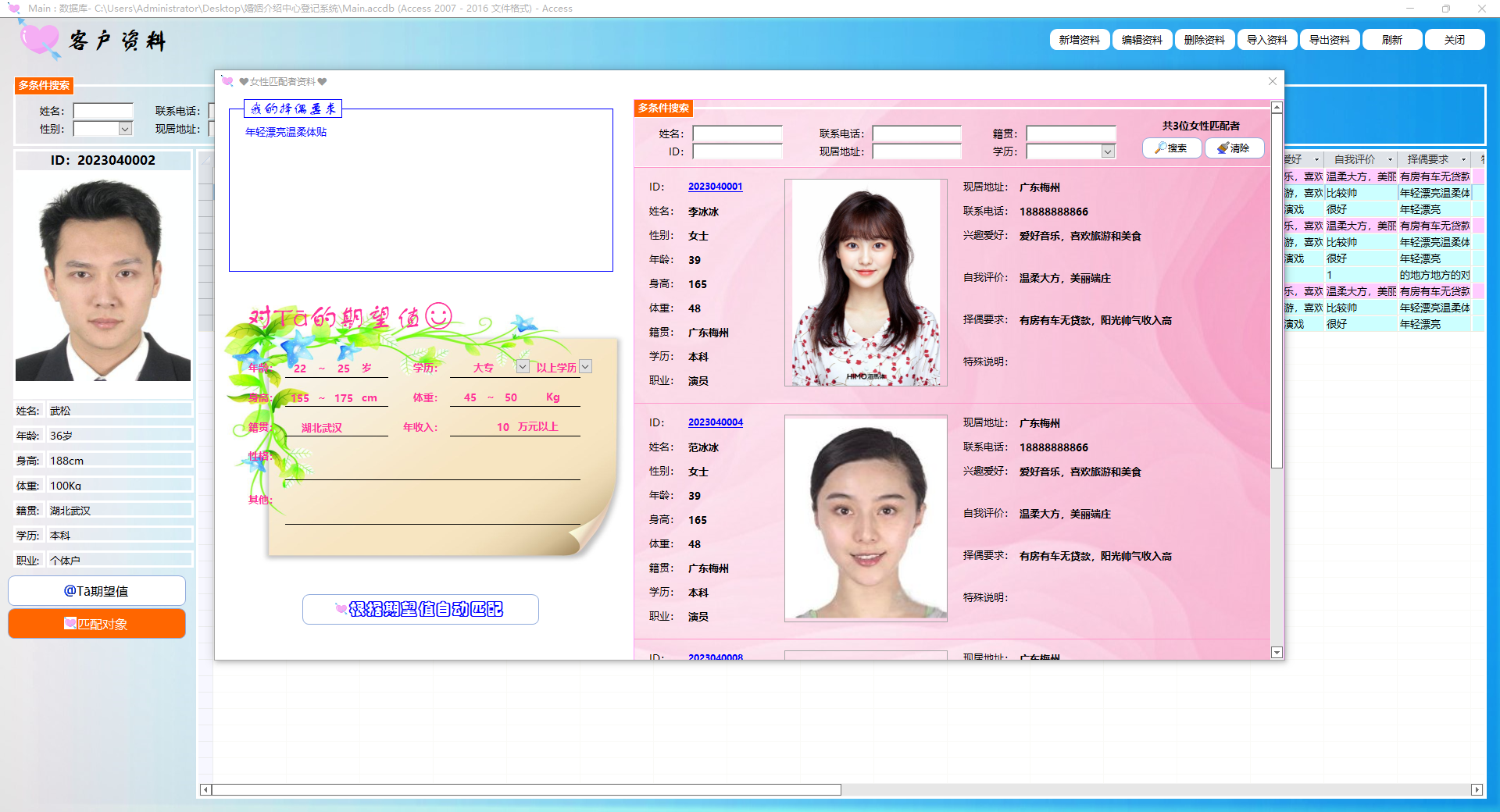
Task: Click the 姓名 field showing 武松
Action: 120,411
